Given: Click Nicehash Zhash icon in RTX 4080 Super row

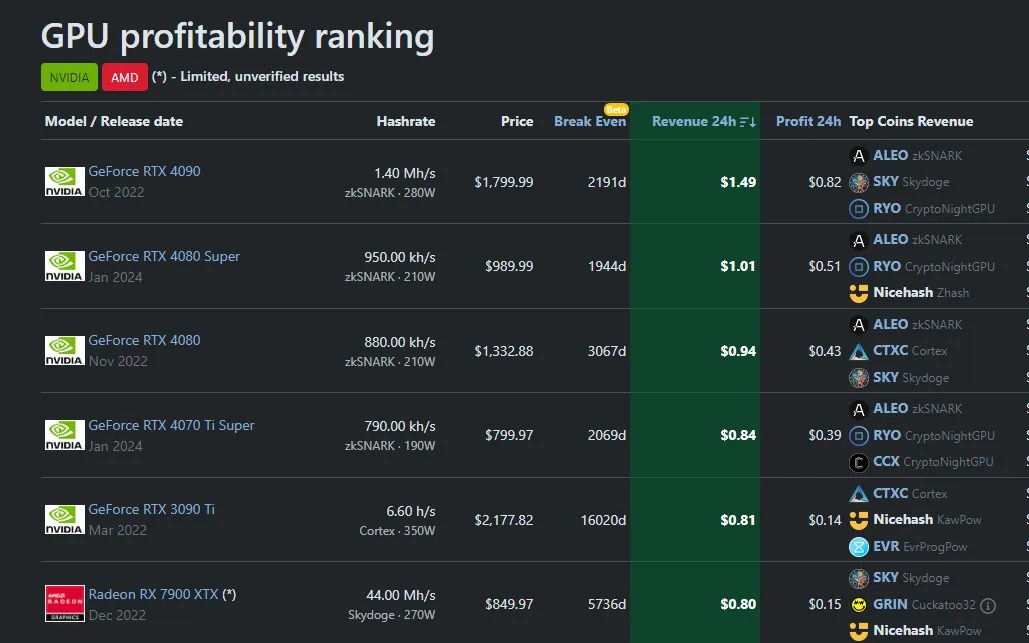Looking at the screenshot, I should 858,293.
